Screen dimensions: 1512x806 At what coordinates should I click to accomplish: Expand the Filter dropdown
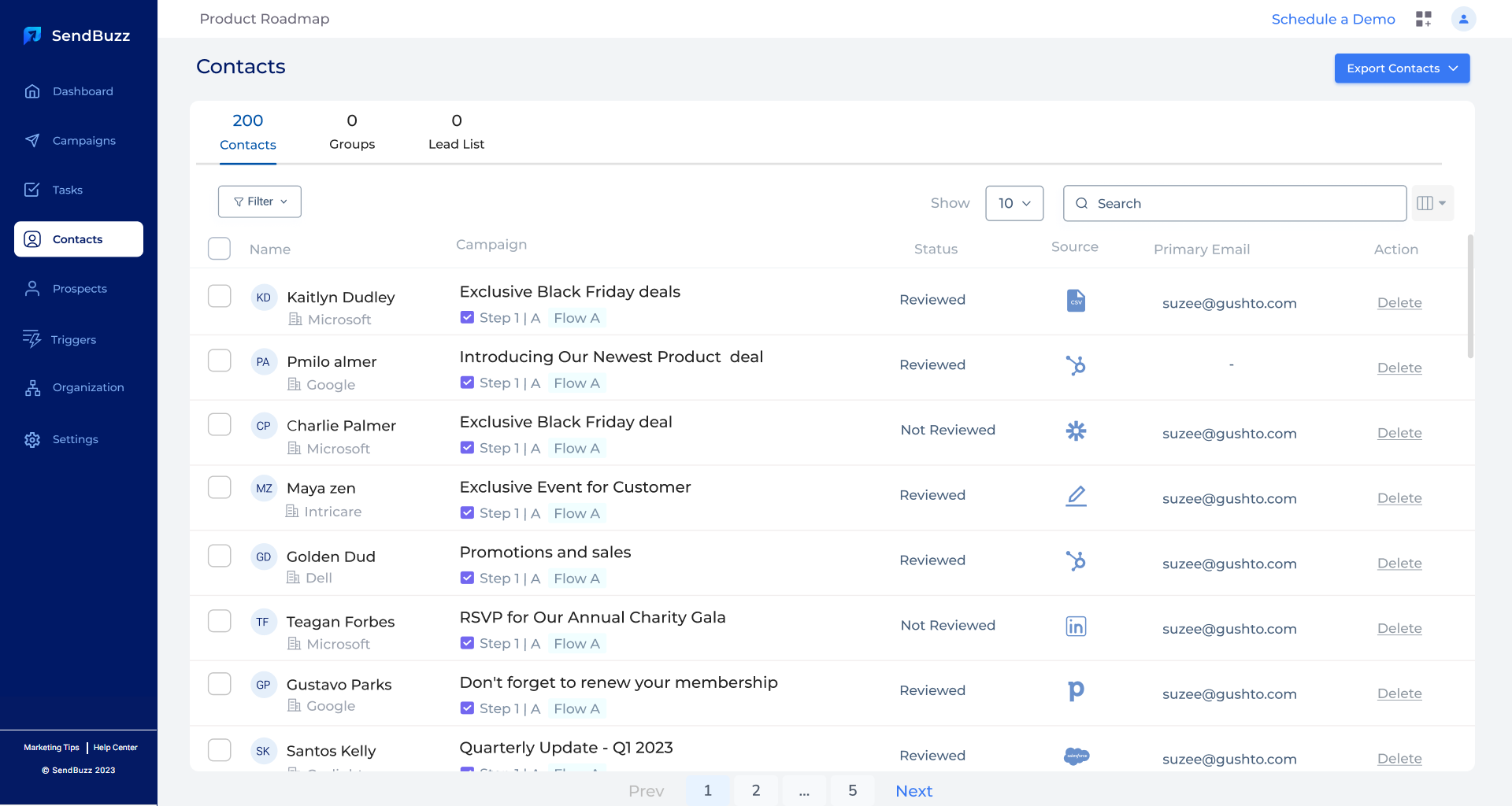pyautogui.click(x=260, y=201)
